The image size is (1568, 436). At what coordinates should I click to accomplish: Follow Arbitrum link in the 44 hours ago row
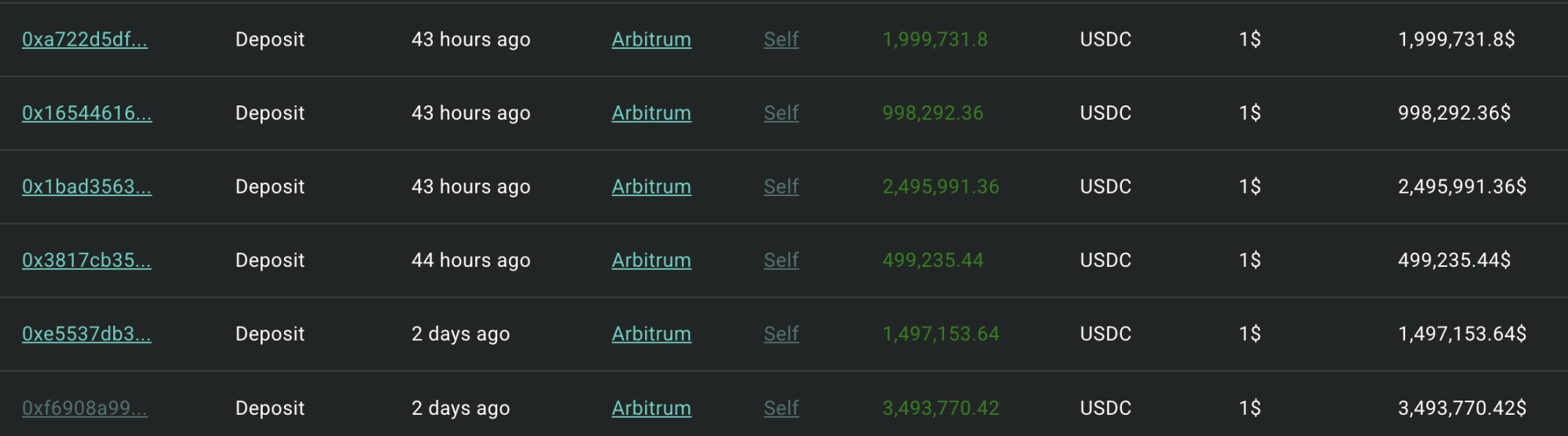click(x=651, y=260)
